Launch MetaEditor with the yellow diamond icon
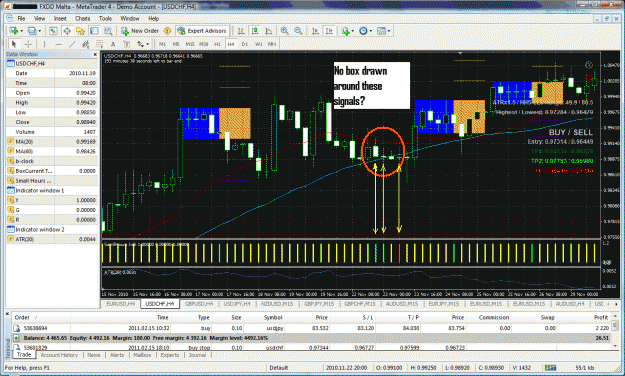Screen dimensions: 625x376 click(167, 31)
